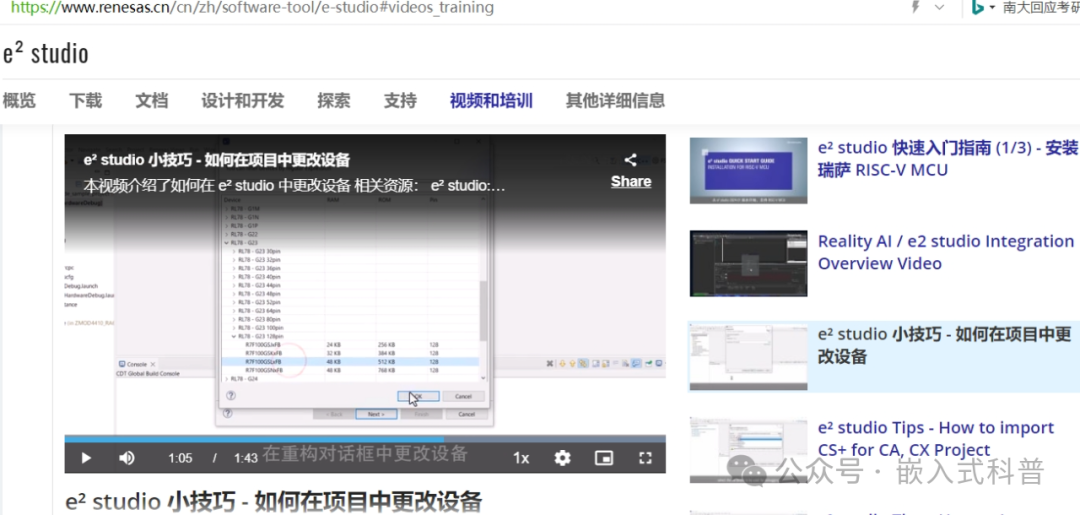Screen dimensions: 1080x515
Task: Open the 其他详细信息 tab
Action: pyautogui.click(x=615, y=101)
